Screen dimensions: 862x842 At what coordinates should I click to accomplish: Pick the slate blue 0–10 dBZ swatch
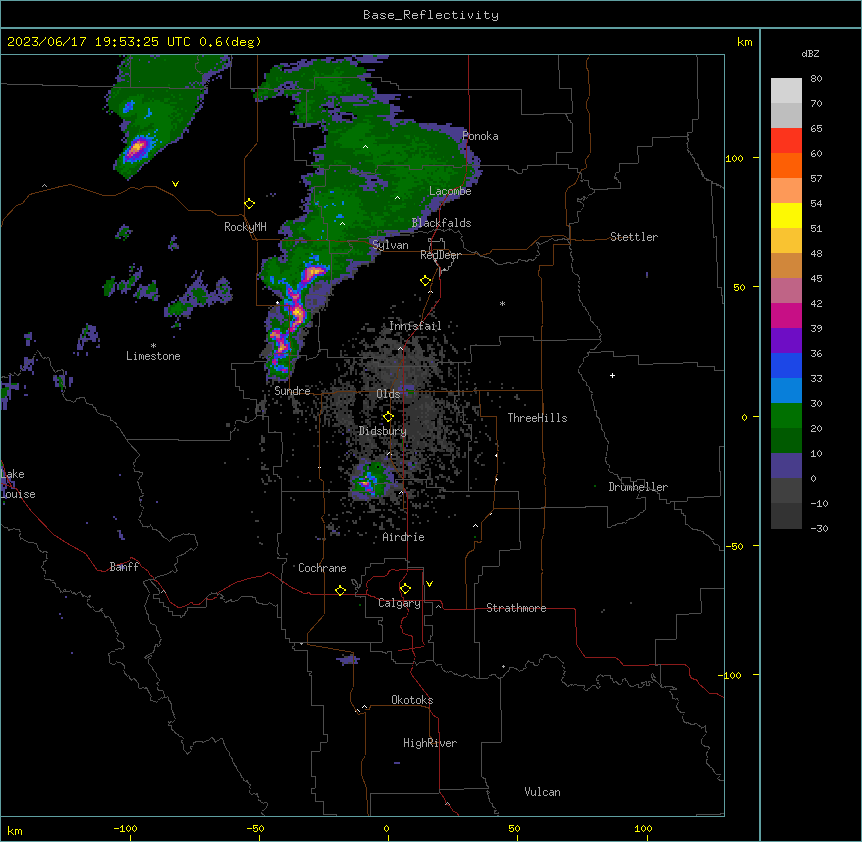pos(786,466)
